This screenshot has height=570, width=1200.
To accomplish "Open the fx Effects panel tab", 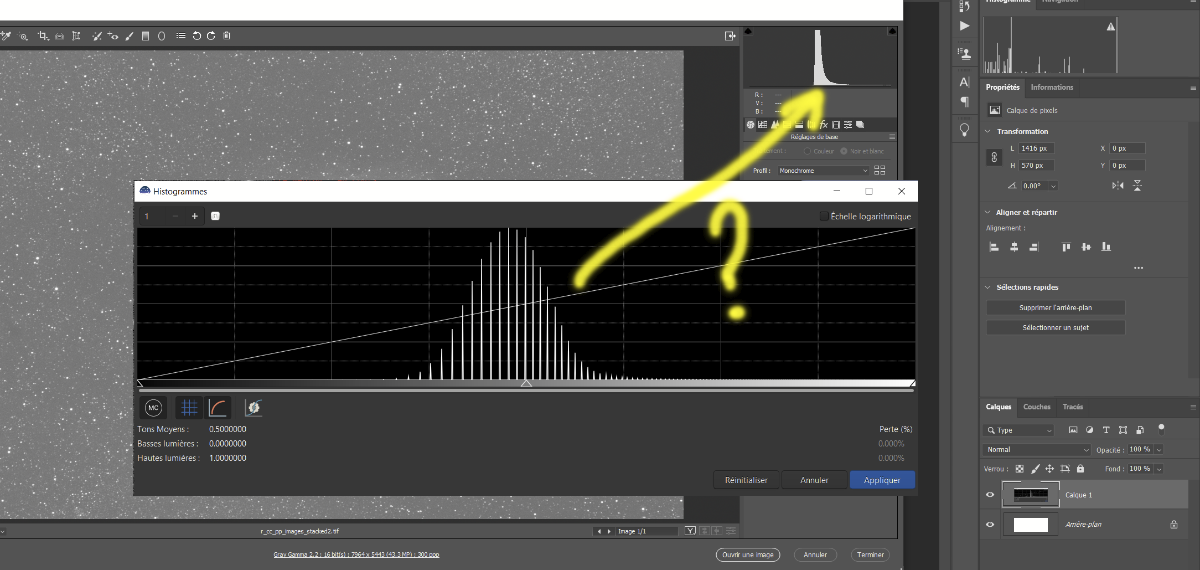I will point(824,125).
